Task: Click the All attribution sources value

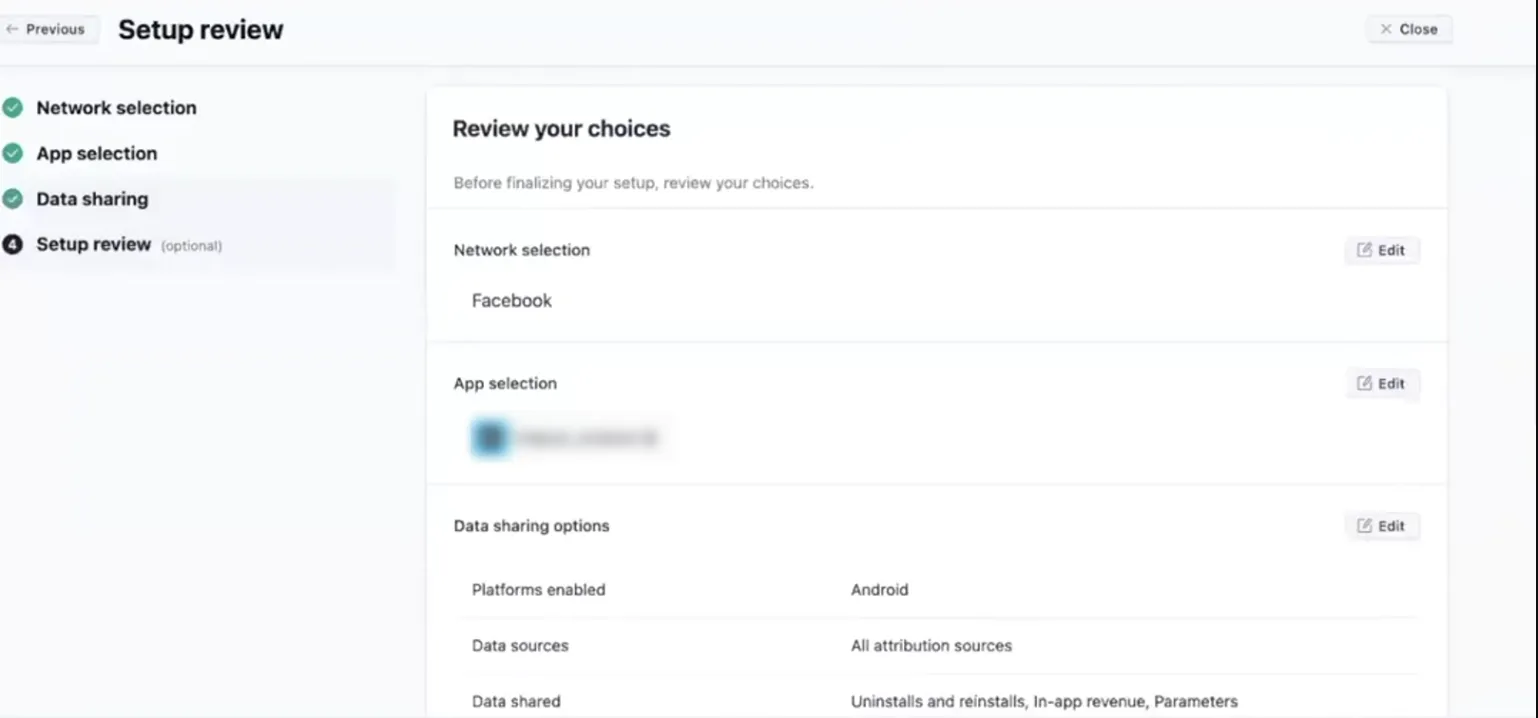Action: [x=931, y=646]
